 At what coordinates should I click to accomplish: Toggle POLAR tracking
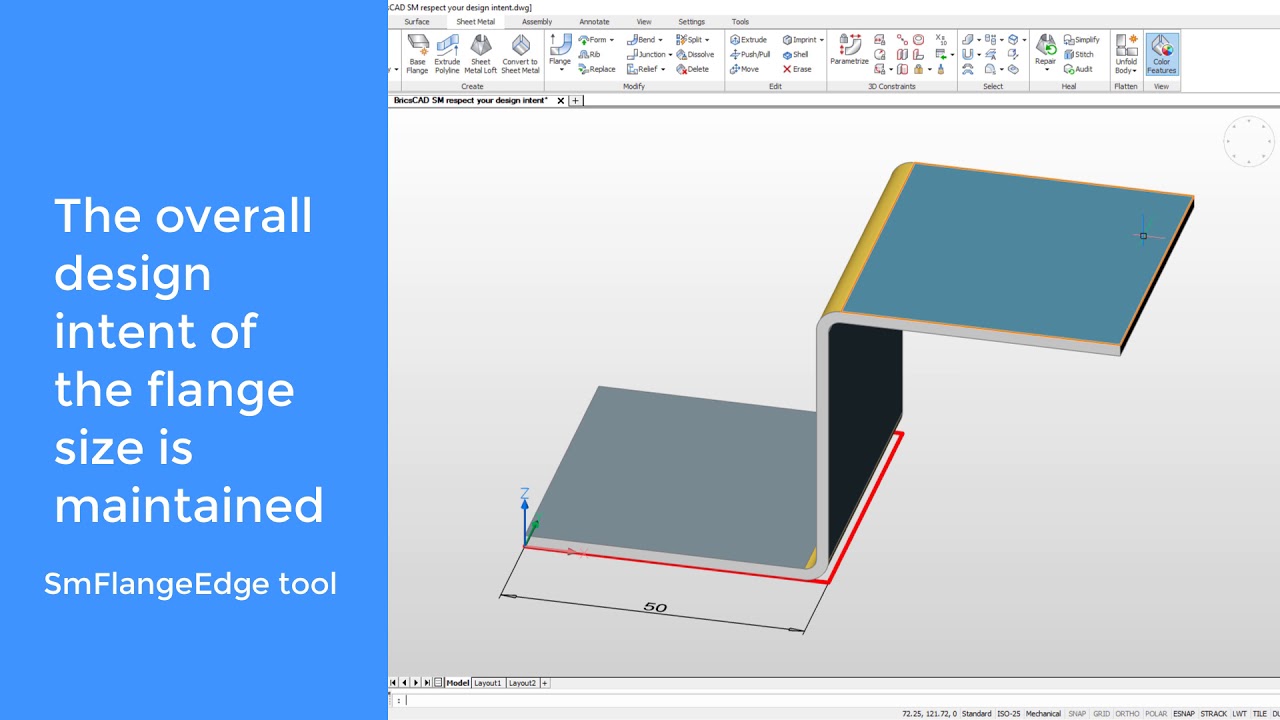coord(1156,714)
